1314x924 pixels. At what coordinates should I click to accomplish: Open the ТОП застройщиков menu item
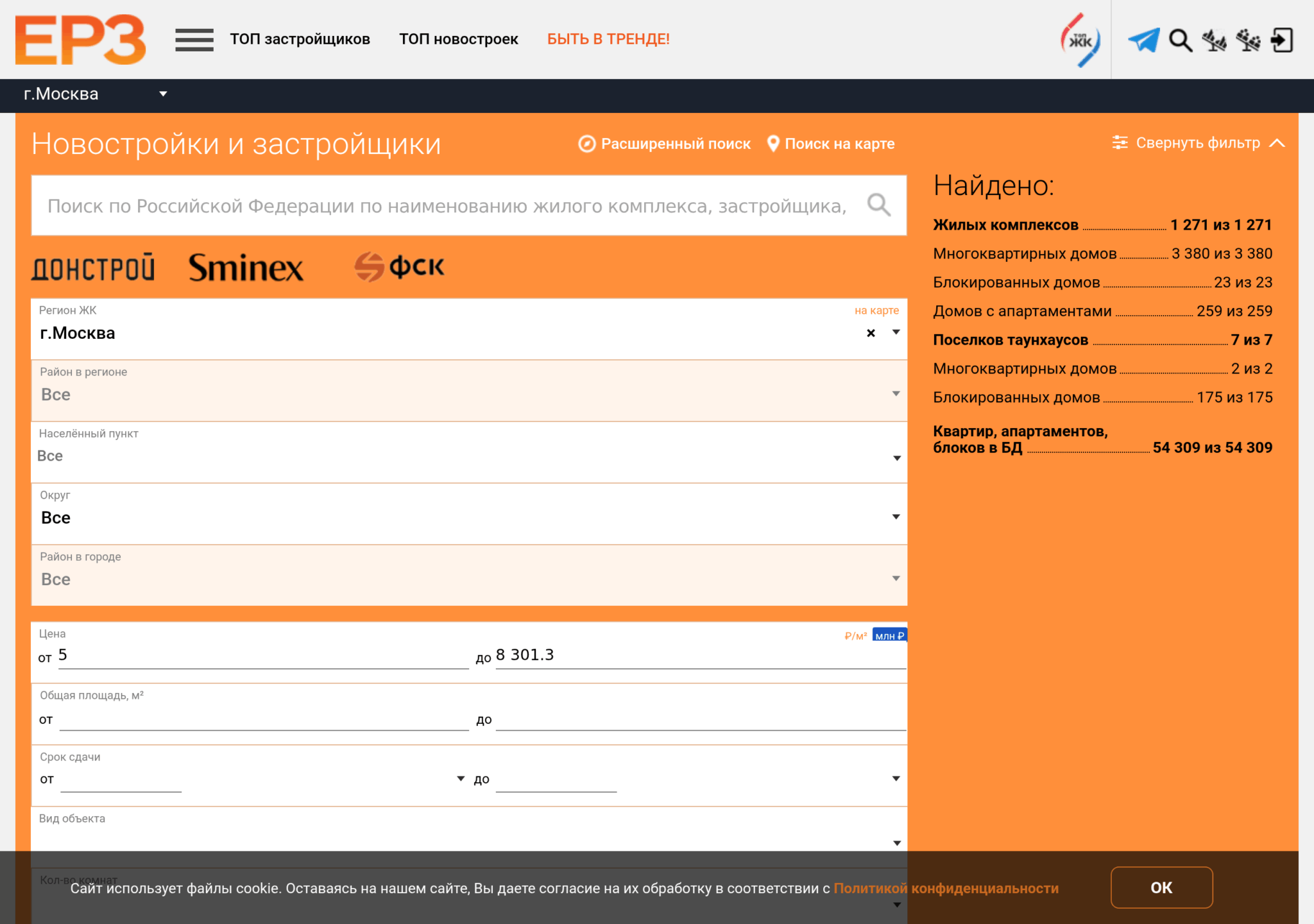pyautogui.click(x=300, y=39)
